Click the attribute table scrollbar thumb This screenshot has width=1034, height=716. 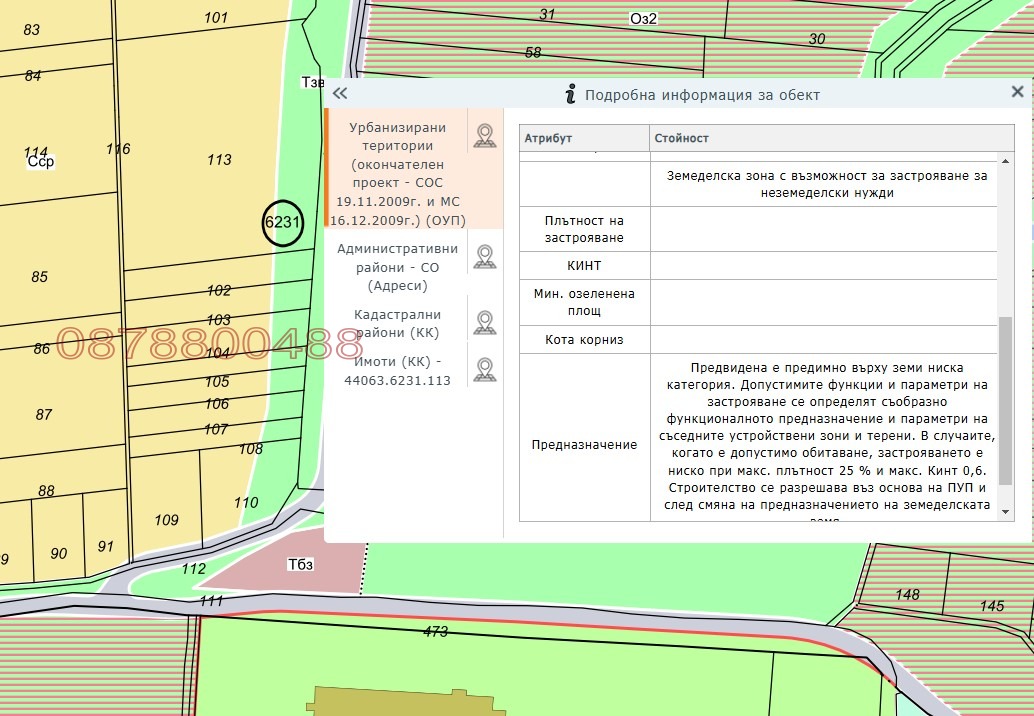tap(1005, 401)
